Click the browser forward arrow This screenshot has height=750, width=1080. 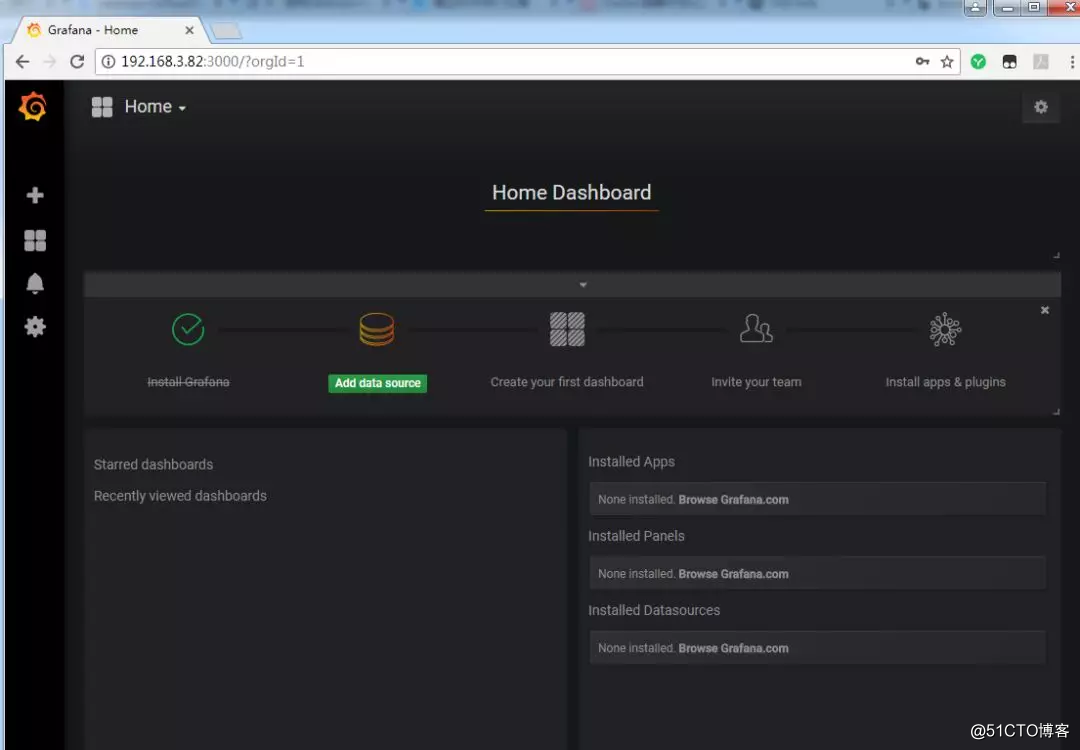(50, 62)
